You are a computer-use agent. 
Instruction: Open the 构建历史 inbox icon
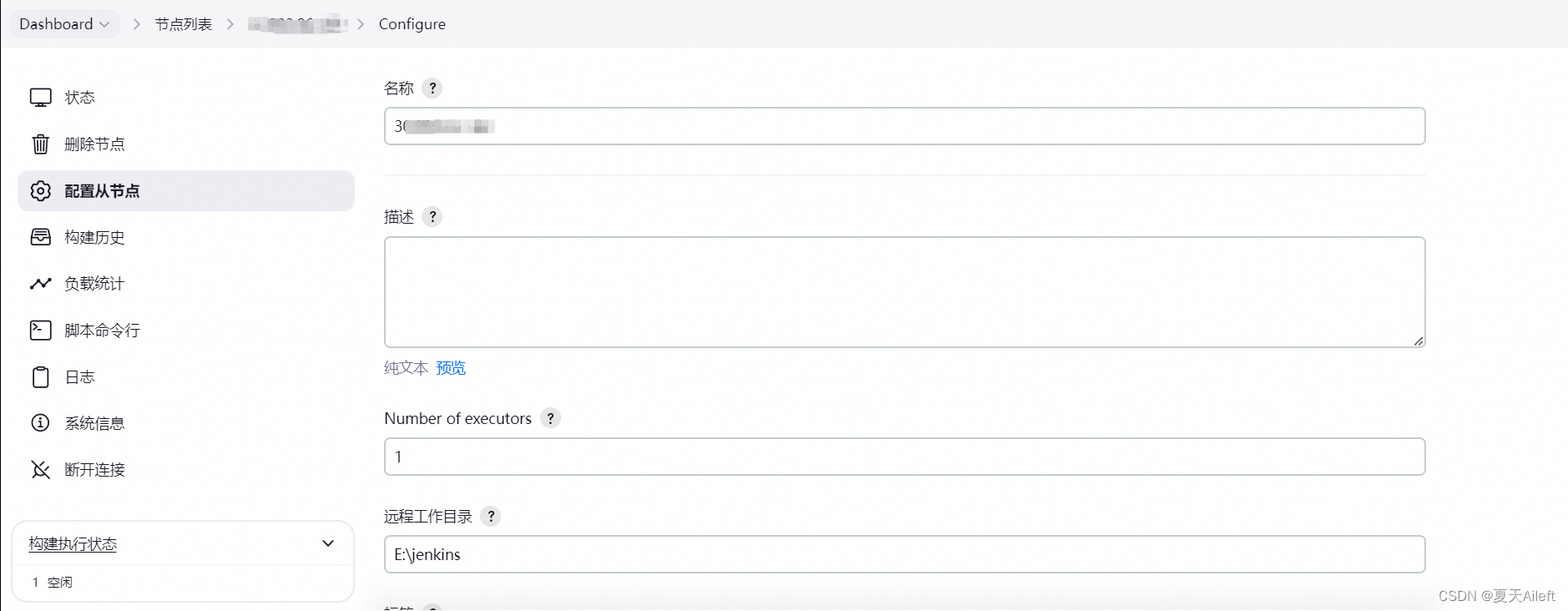[x=40, y=237]
